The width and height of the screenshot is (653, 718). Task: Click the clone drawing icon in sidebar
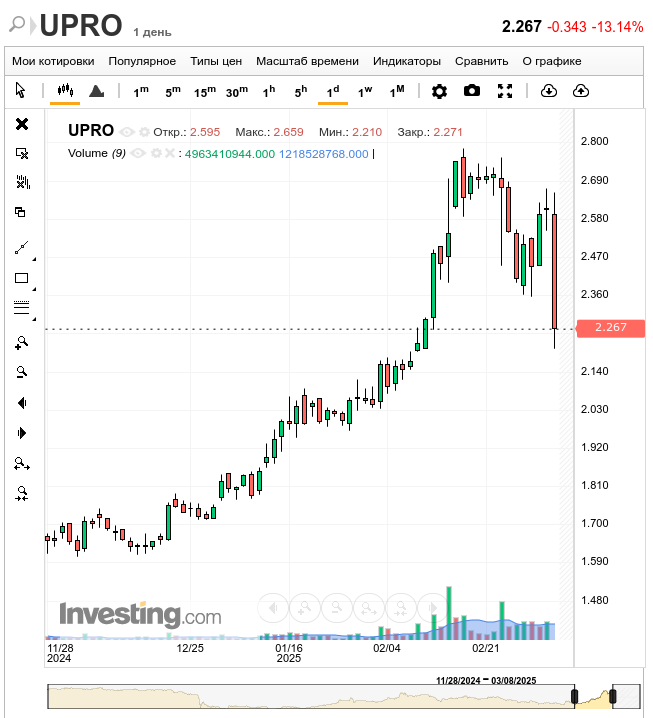(20, 212)
